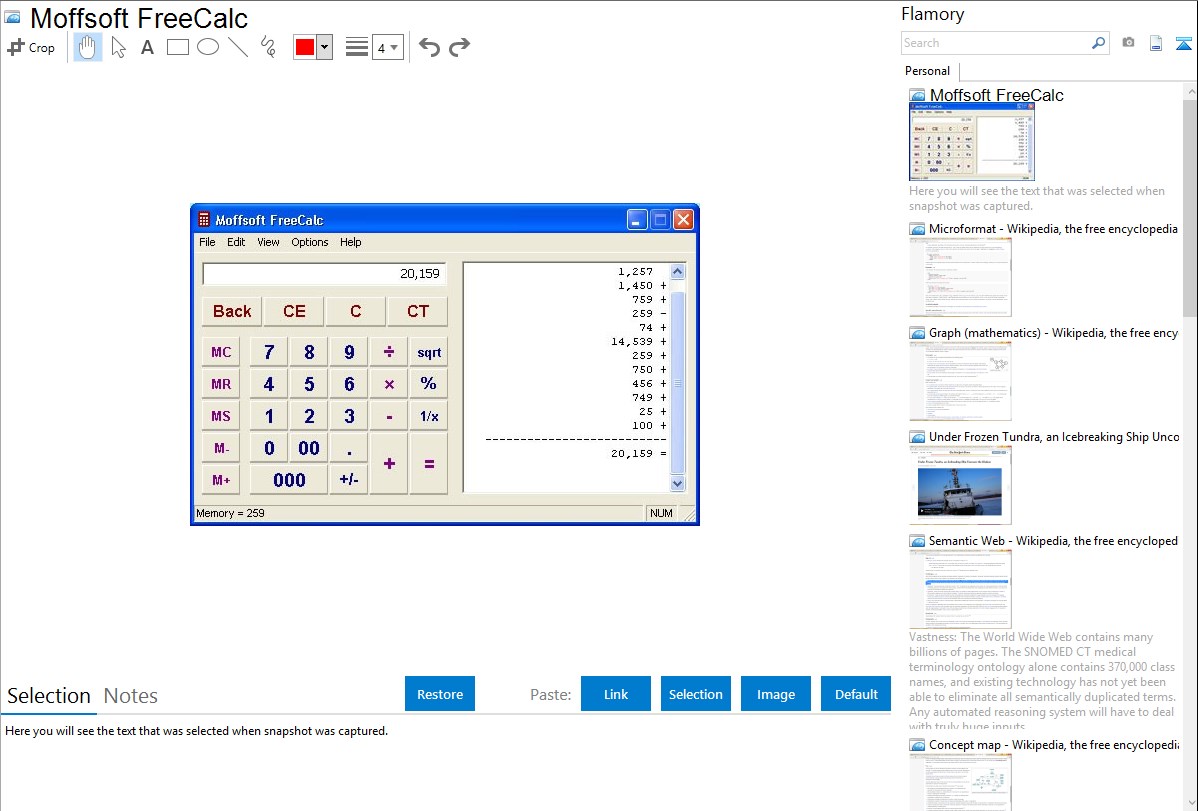Focus the Flamory Search field

pyautogui.click(x=996, y=43)
